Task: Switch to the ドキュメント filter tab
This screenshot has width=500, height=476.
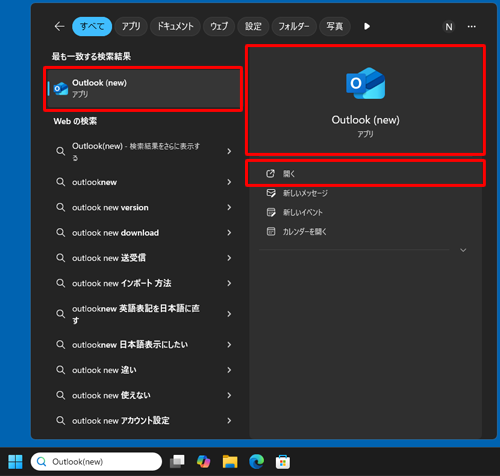Action: pos(175,26)
